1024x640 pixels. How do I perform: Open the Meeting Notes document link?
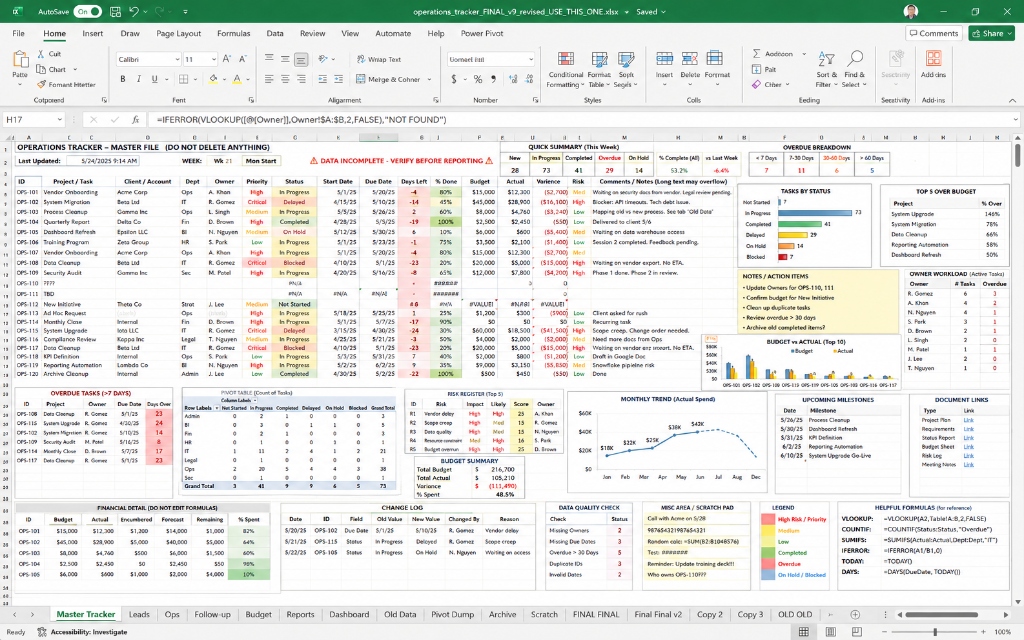[968, 464]
